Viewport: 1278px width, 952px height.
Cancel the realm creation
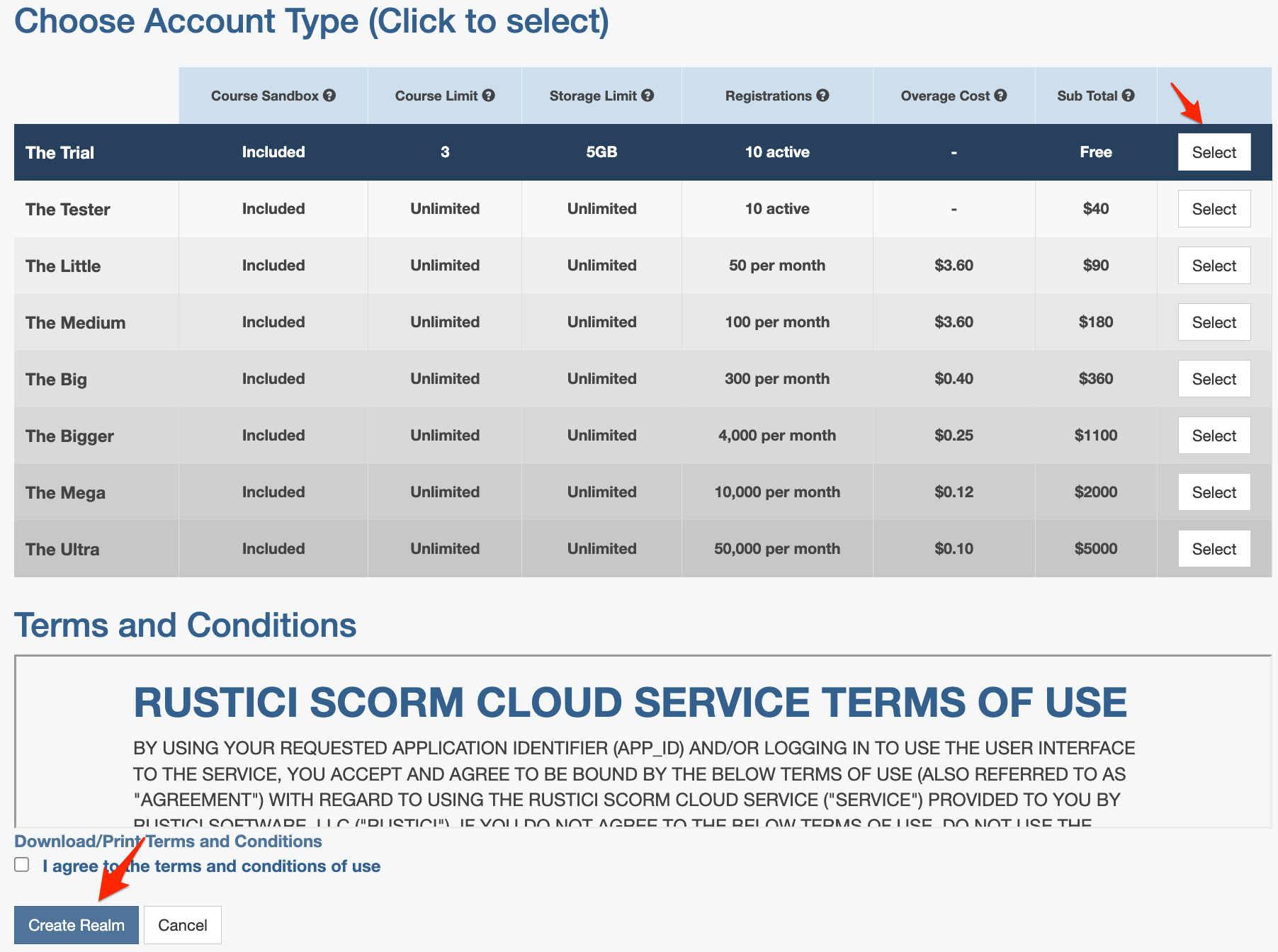[183, 925]
